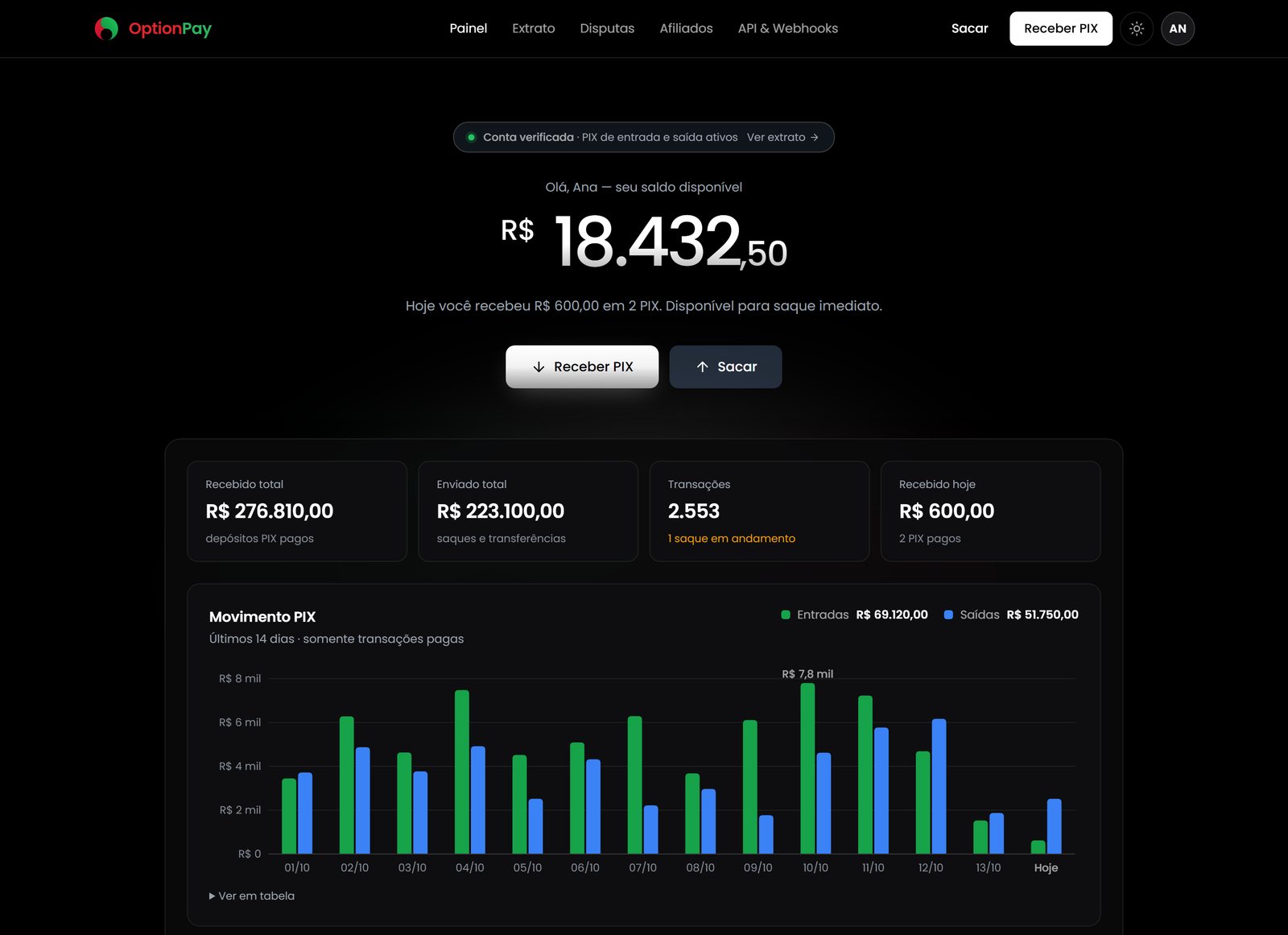Click Sacar in the top navigation
Image resolution: width=1288 pixels, height=935 pixels.
[969, 28]
